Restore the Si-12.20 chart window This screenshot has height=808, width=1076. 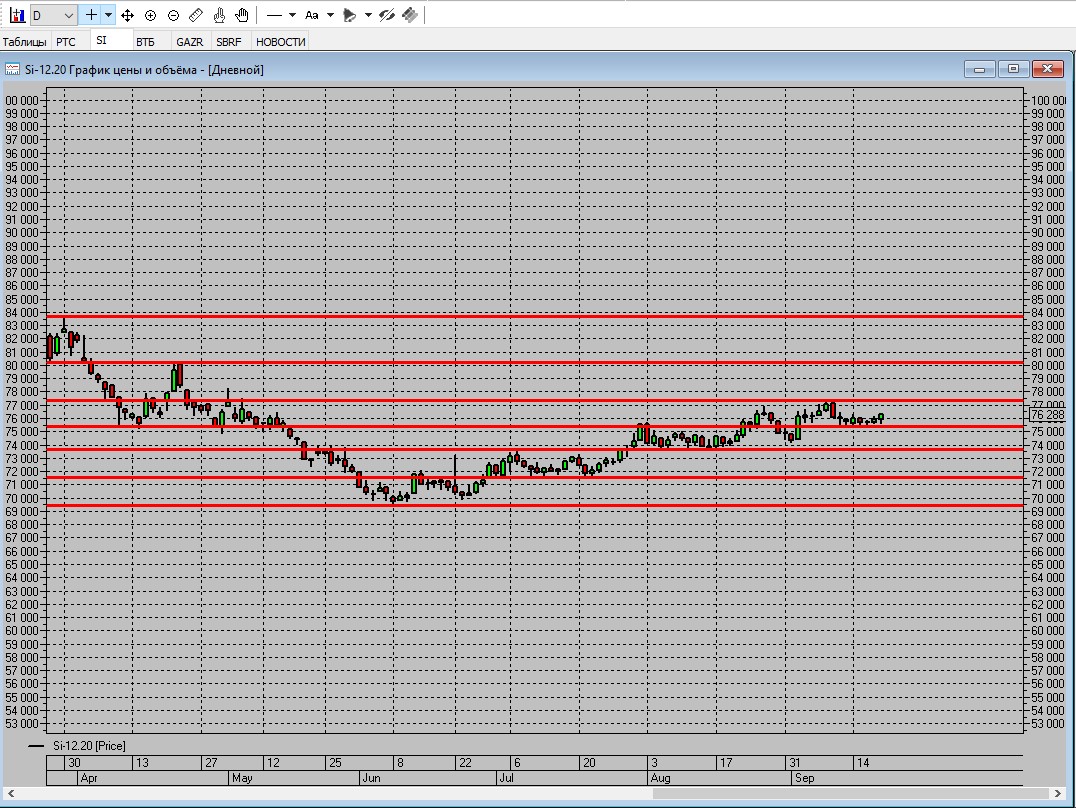[1014, 69]
